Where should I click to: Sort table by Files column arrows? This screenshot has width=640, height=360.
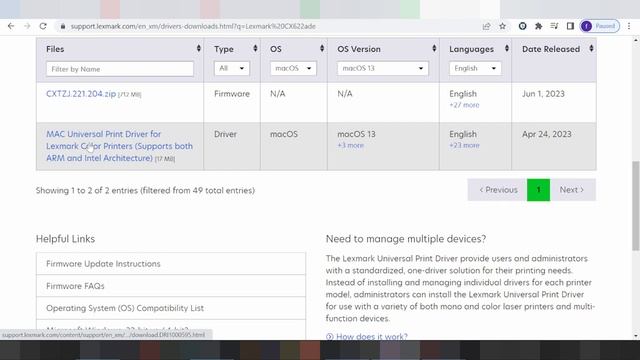[199, 49]
